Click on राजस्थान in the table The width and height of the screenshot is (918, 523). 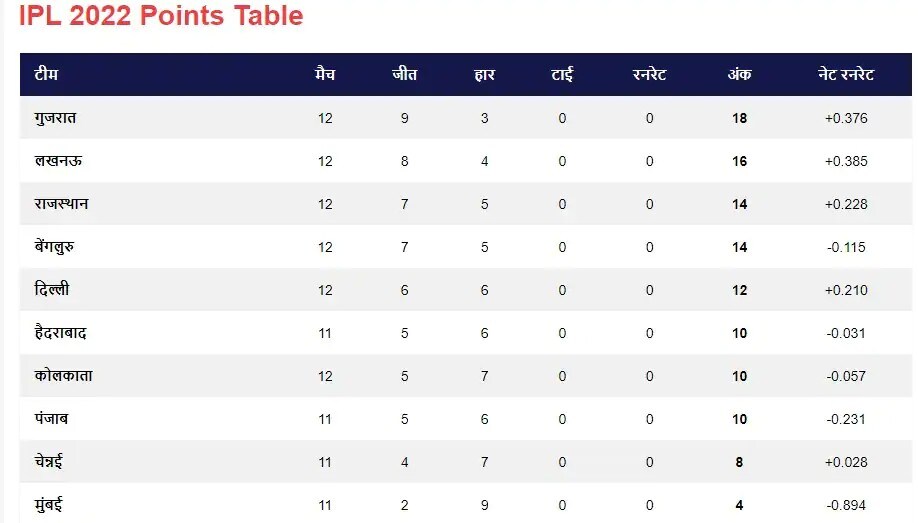click(x=62, y=204)
